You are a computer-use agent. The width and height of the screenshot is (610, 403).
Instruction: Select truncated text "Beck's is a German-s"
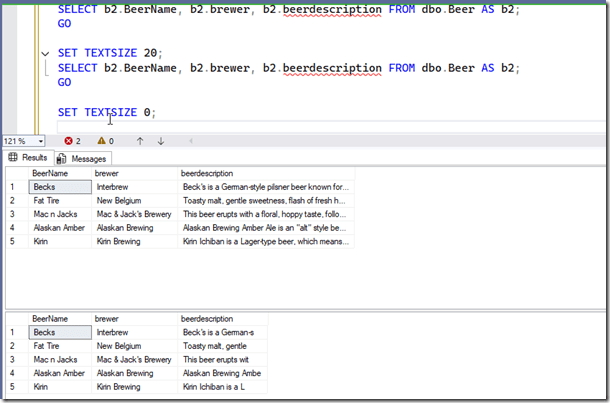[x=223, y=333]
